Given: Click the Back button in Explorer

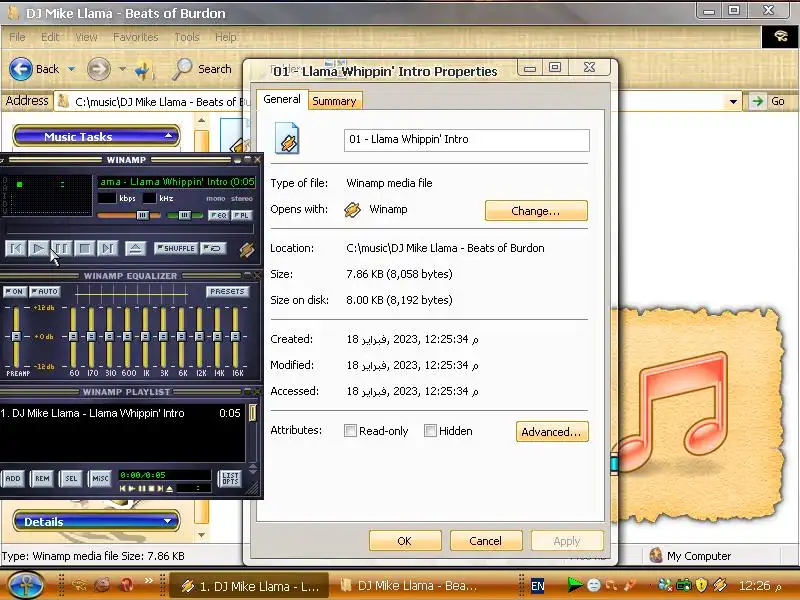Looking at the screenshot, I should pyautogui.click(x=34, y=69).
